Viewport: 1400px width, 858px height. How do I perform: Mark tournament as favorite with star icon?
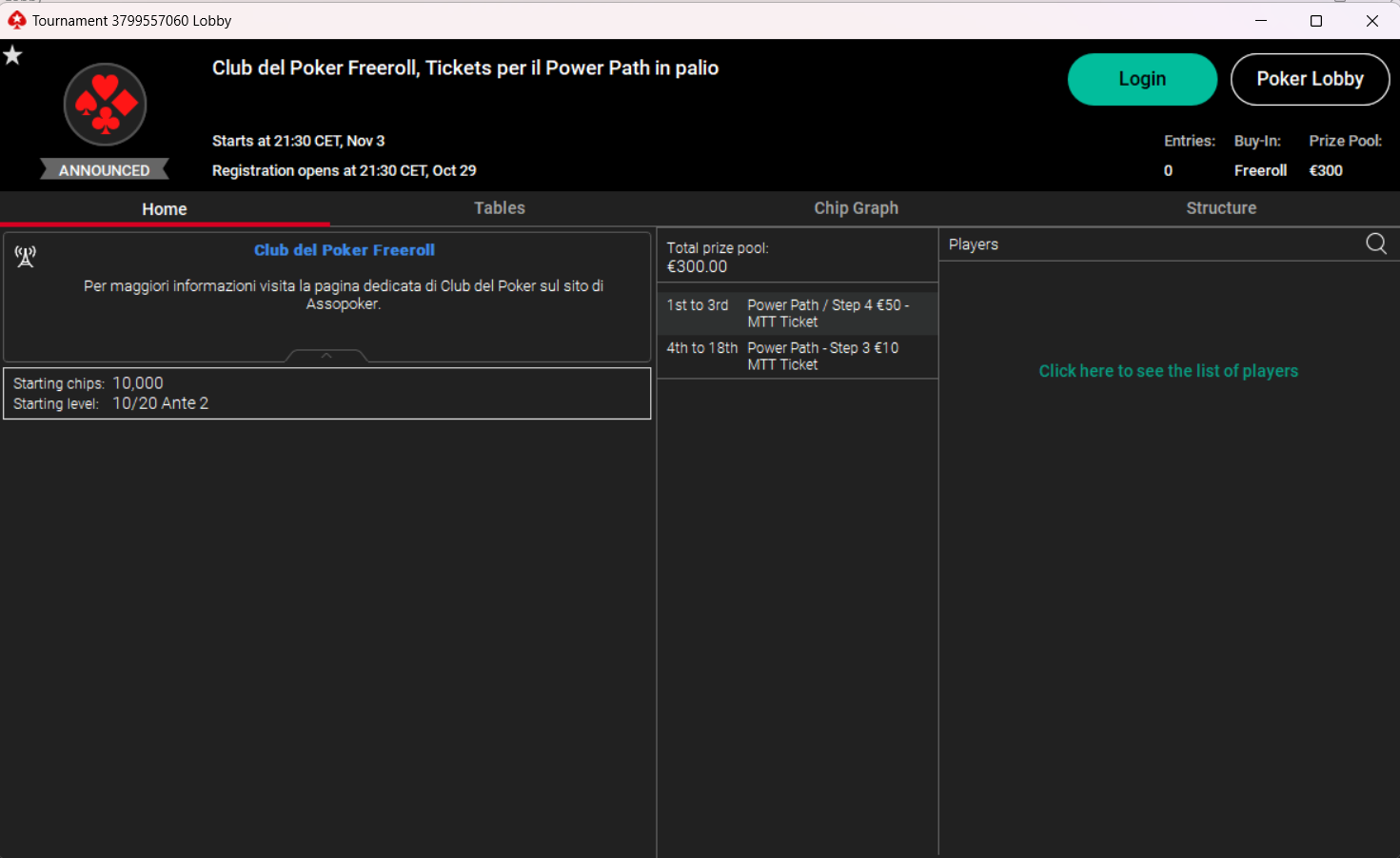click(x=12, y=55)
